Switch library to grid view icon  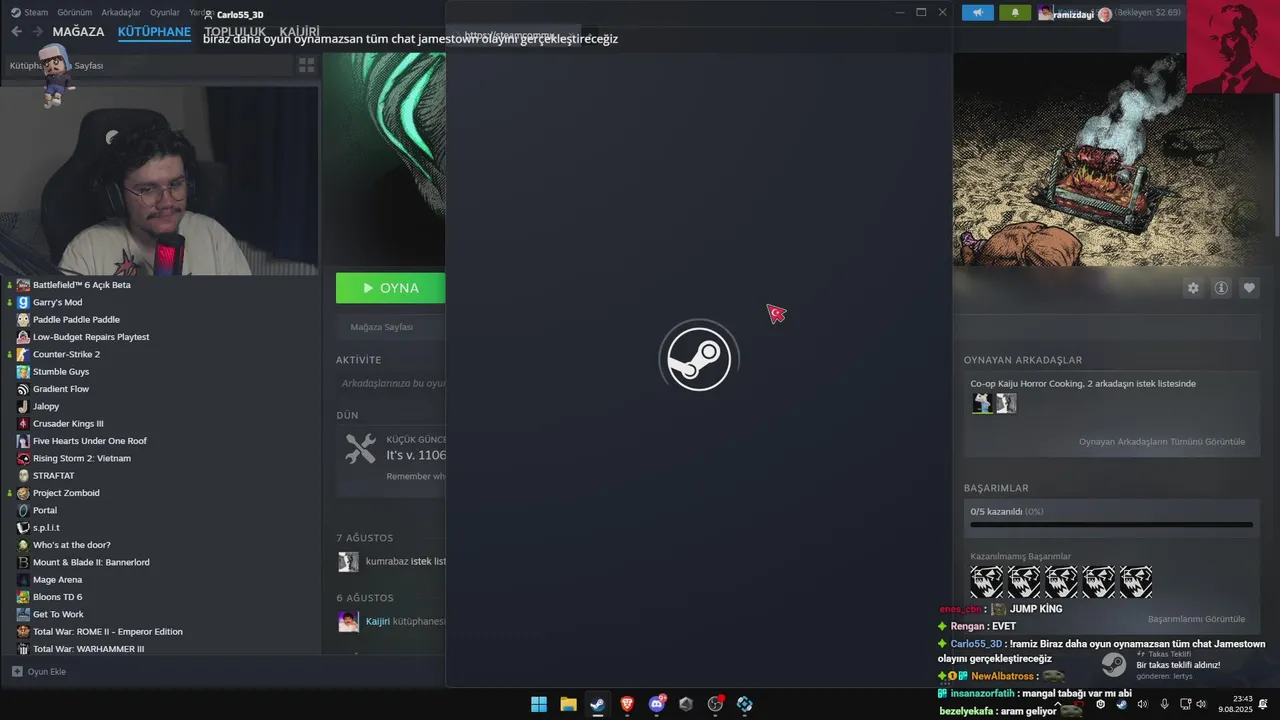(307, 65)
